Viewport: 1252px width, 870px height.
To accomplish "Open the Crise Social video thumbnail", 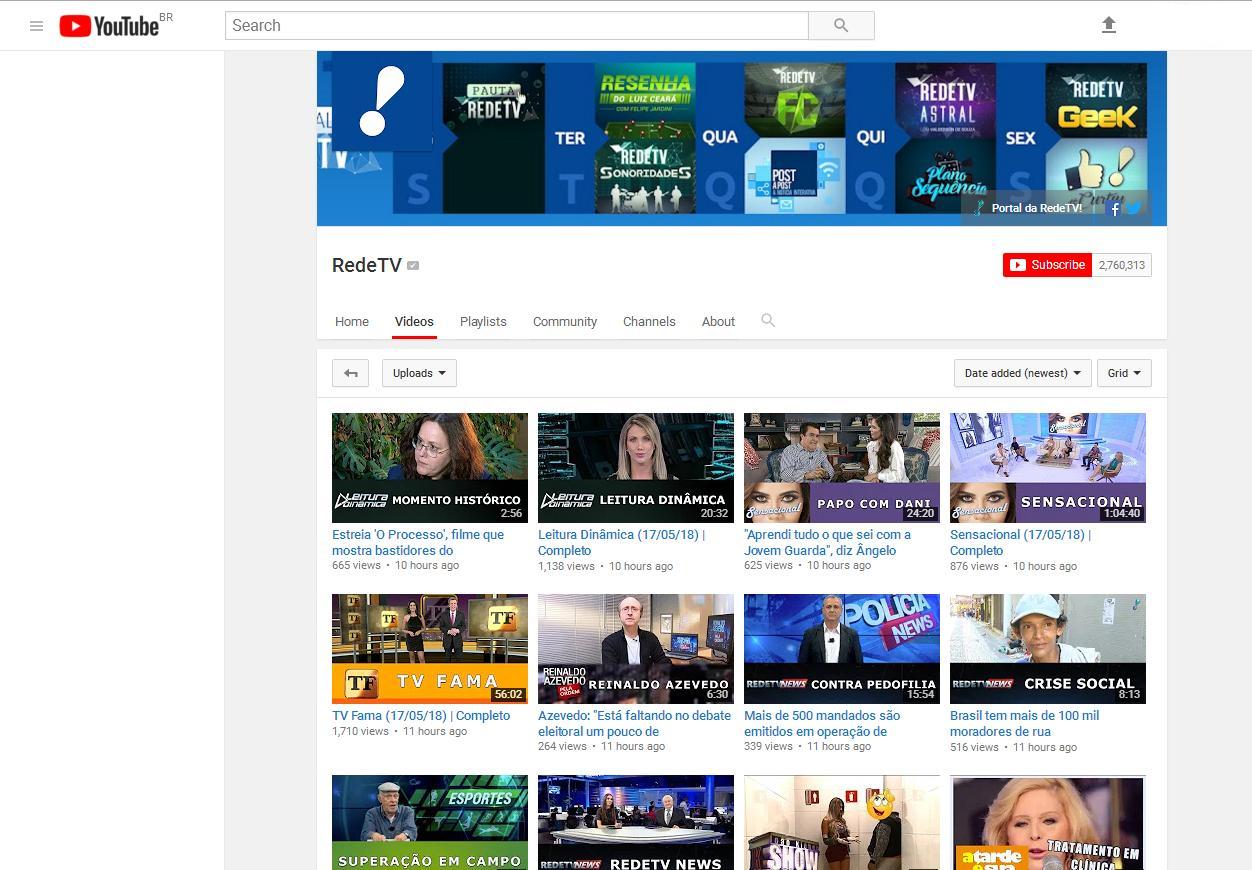I will coord(1047,648).
